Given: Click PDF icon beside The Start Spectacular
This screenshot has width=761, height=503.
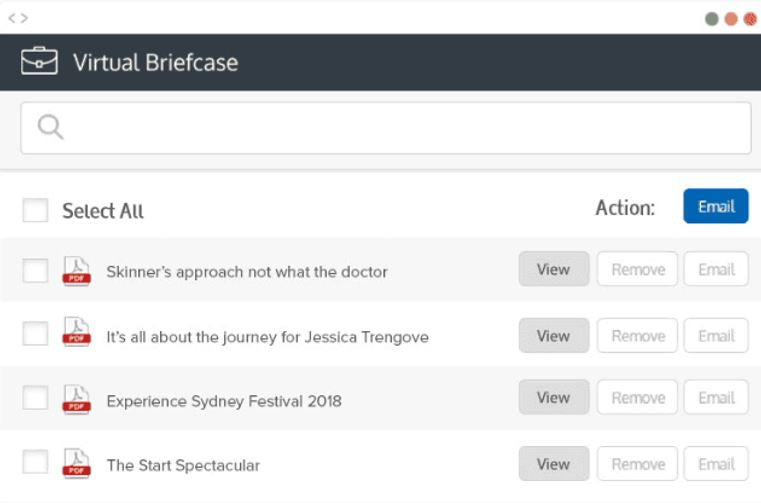Looking at the screenshot, I should coord(77,463).
